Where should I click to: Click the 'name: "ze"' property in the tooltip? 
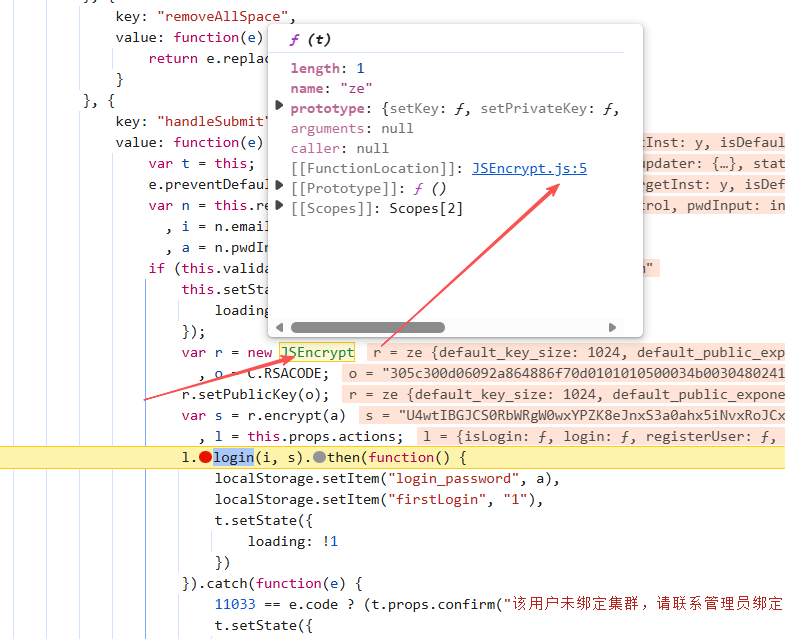[x=331, y=89]
